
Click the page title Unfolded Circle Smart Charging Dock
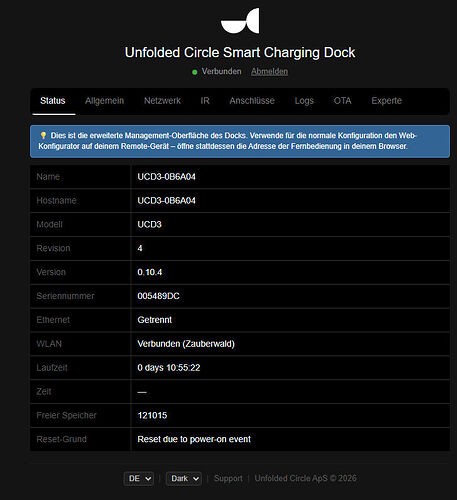[240, 52]
